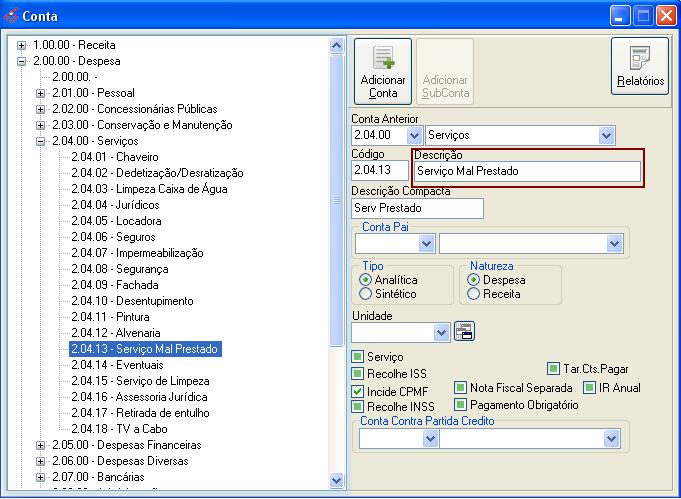Click the Descrição Compacta input field

[417, 208]
